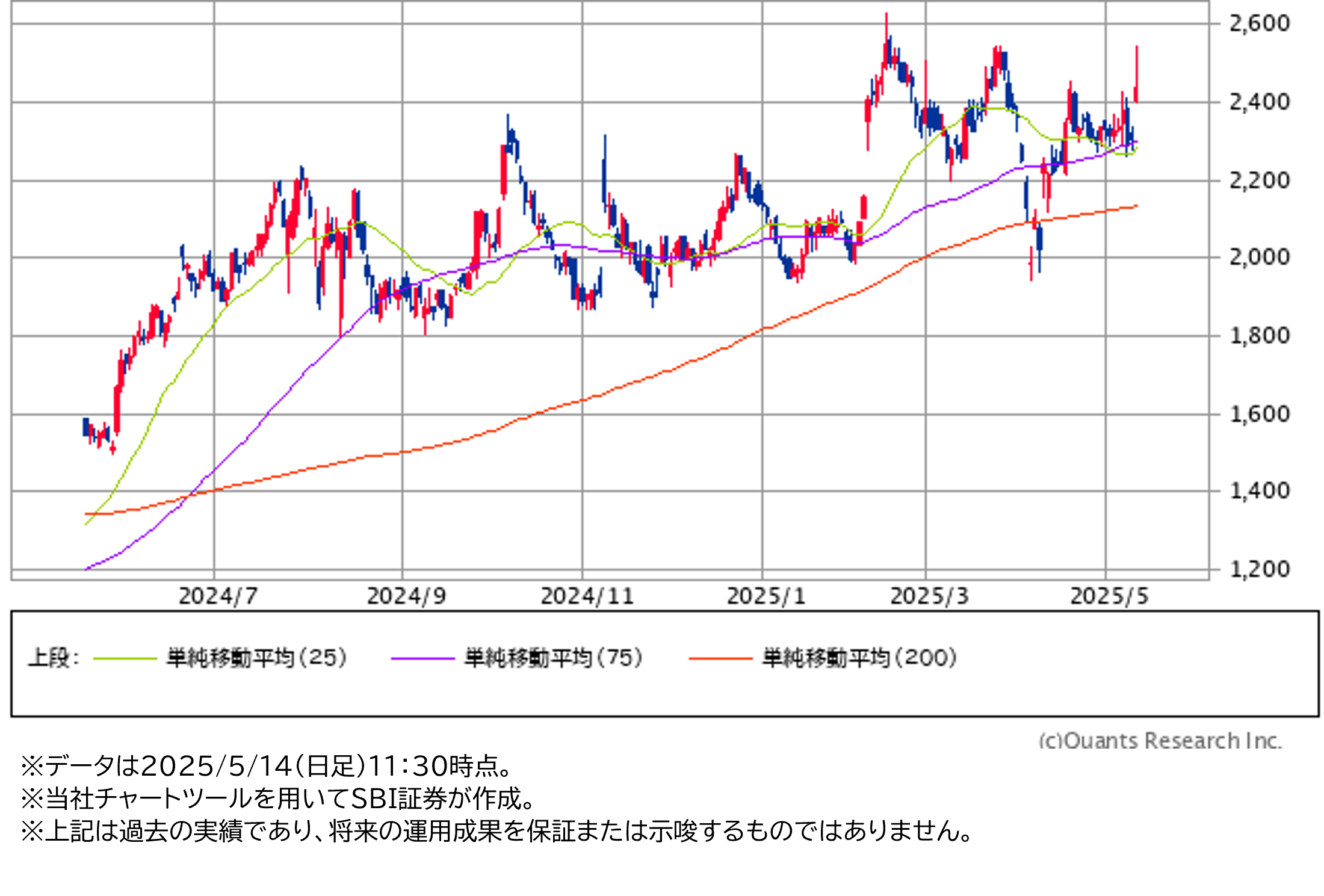Click the 2024/11 date axis label
1324x896 pixels.
coord(587,596)
